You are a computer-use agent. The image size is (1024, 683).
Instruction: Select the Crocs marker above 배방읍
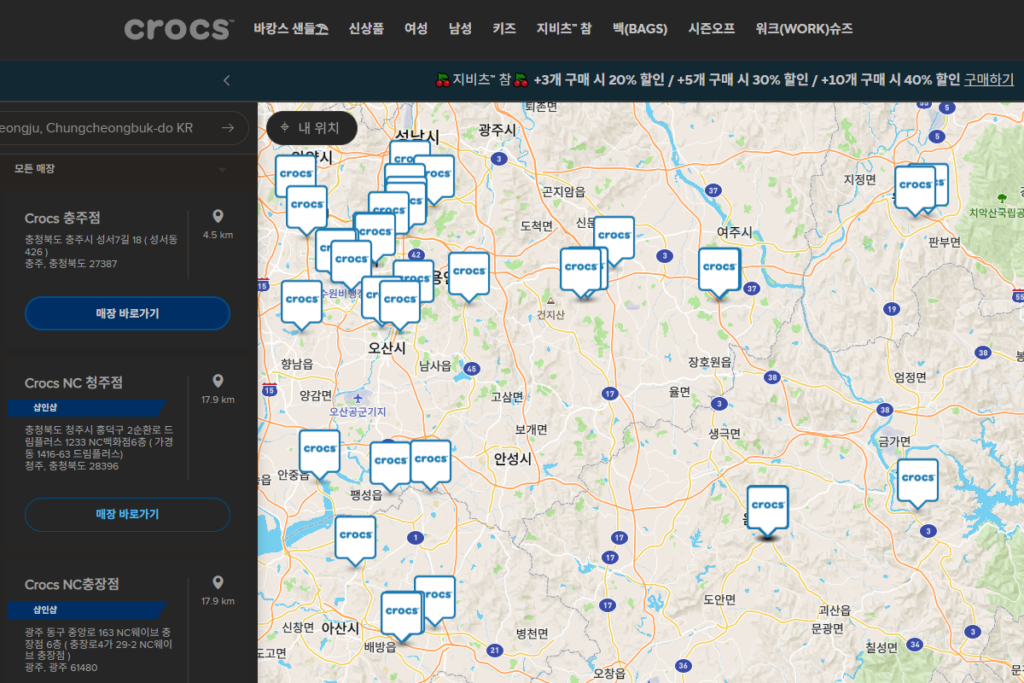click(401, 611)
